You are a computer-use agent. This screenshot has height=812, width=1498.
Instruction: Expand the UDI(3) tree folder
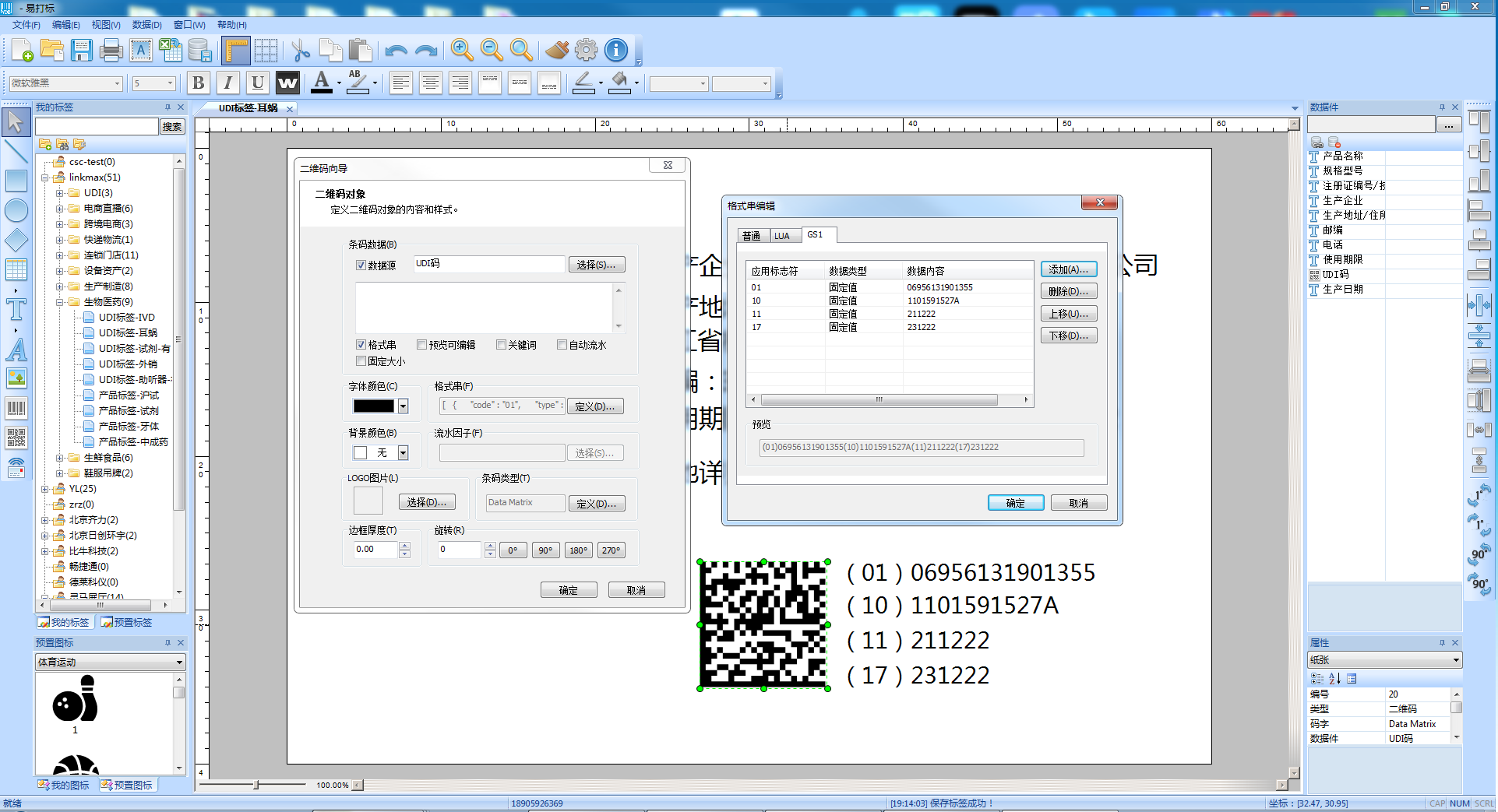59,193
